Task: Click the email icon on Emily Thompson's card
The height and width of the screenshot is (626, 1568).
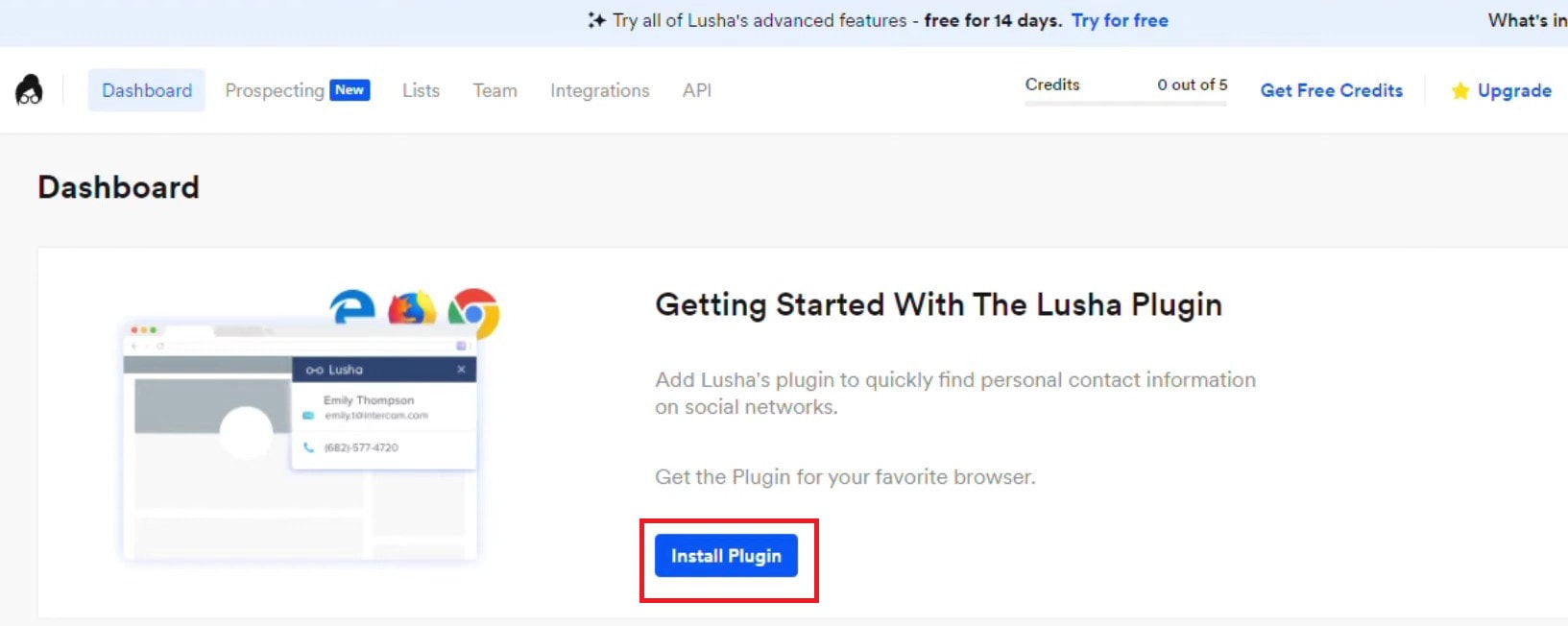Action: tap(308, 415)
